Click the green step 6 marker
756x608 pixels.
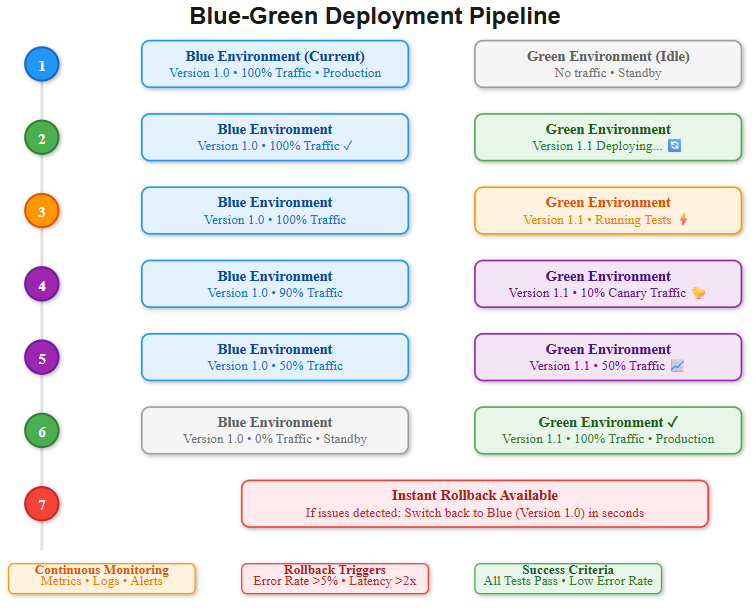[42, 431]
